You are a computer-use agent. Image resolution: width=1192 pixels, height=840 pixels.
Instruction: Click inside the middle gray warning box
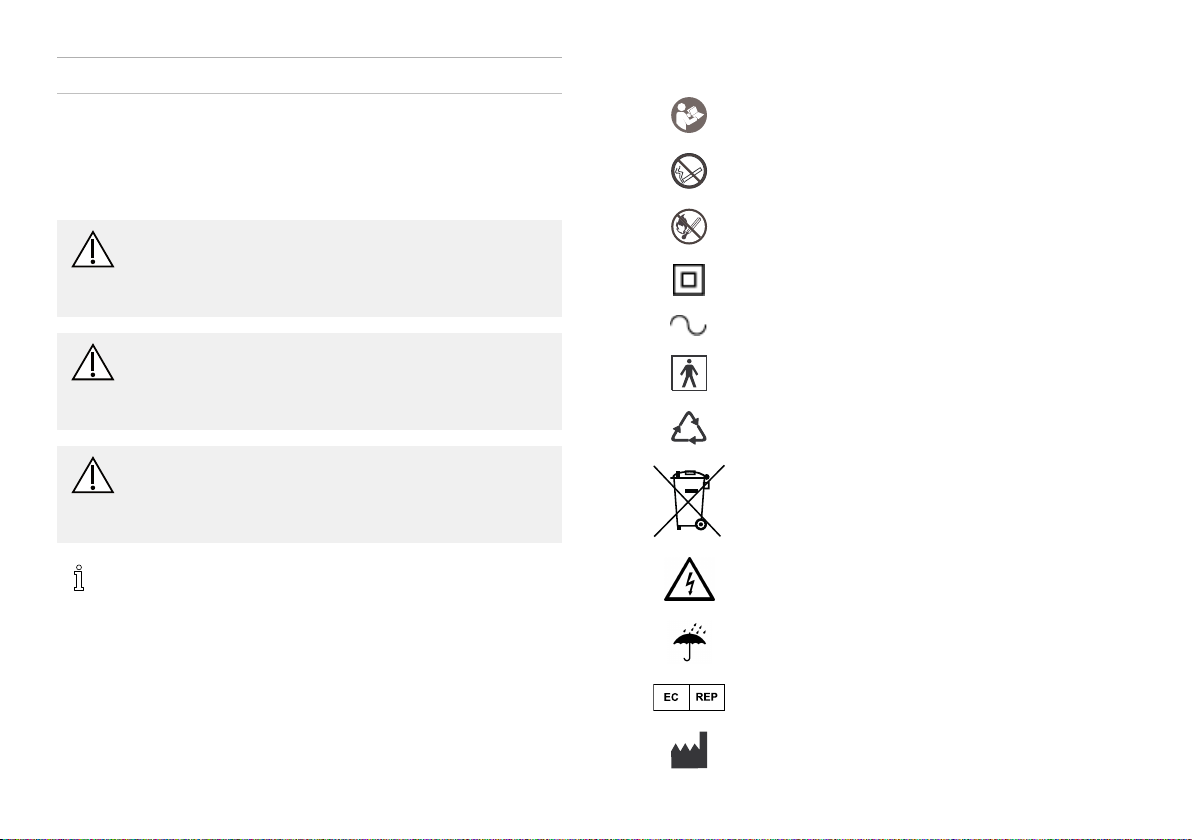pyautogui.click(x=309, y=382)
